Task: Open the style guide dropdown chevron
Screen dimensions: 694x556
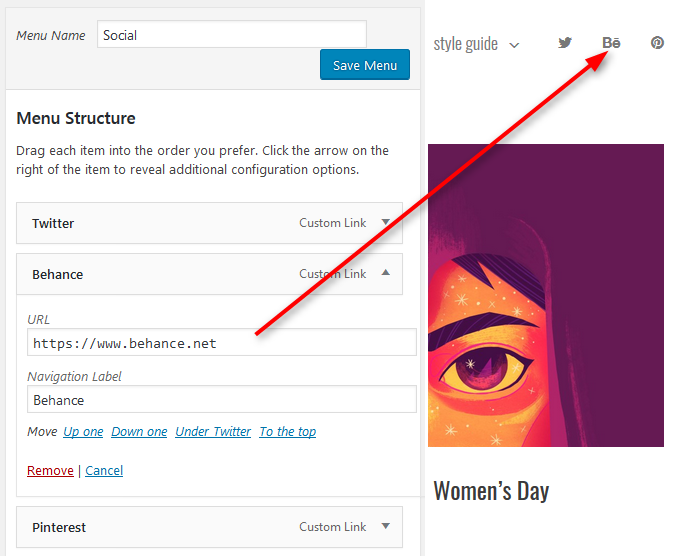Action: tap(514, 45)
